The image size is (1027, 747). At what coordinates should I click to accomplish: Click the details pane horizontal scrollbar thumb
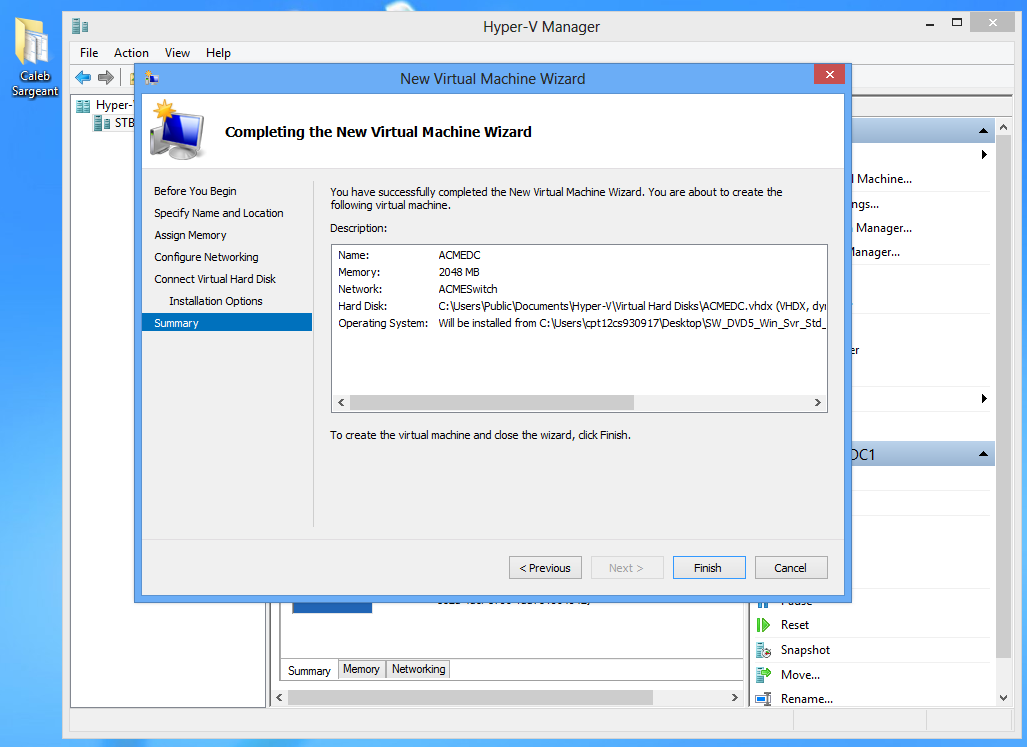coord(470,698)
